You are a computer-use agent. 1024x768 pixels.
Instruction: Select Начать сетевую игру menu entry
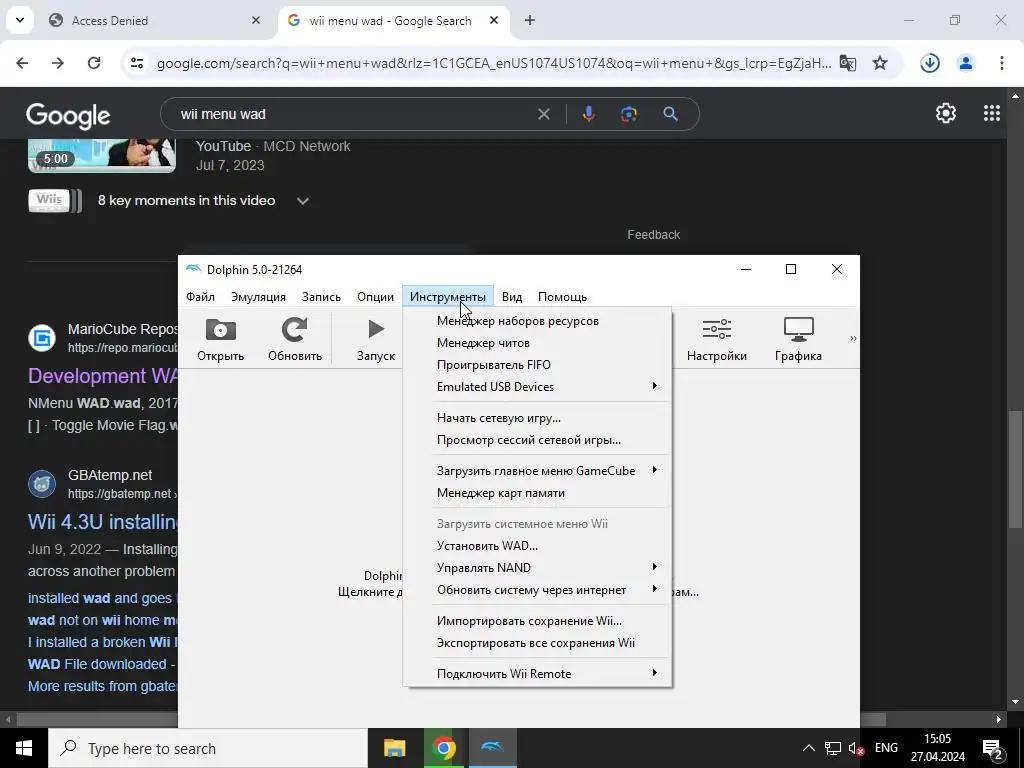(537, 418)
